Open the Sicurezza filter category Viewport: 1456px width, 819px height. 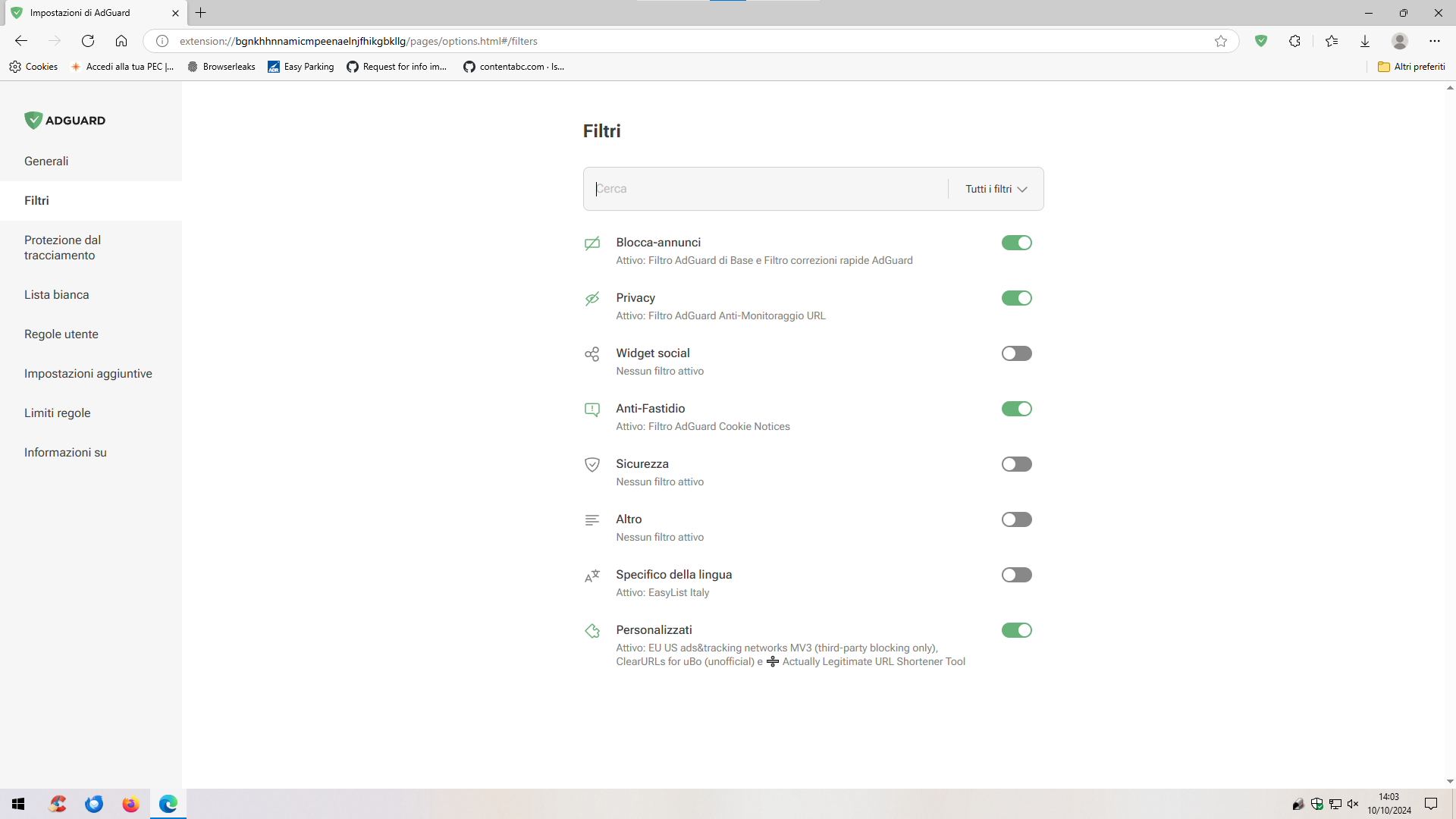click(789, 472)
